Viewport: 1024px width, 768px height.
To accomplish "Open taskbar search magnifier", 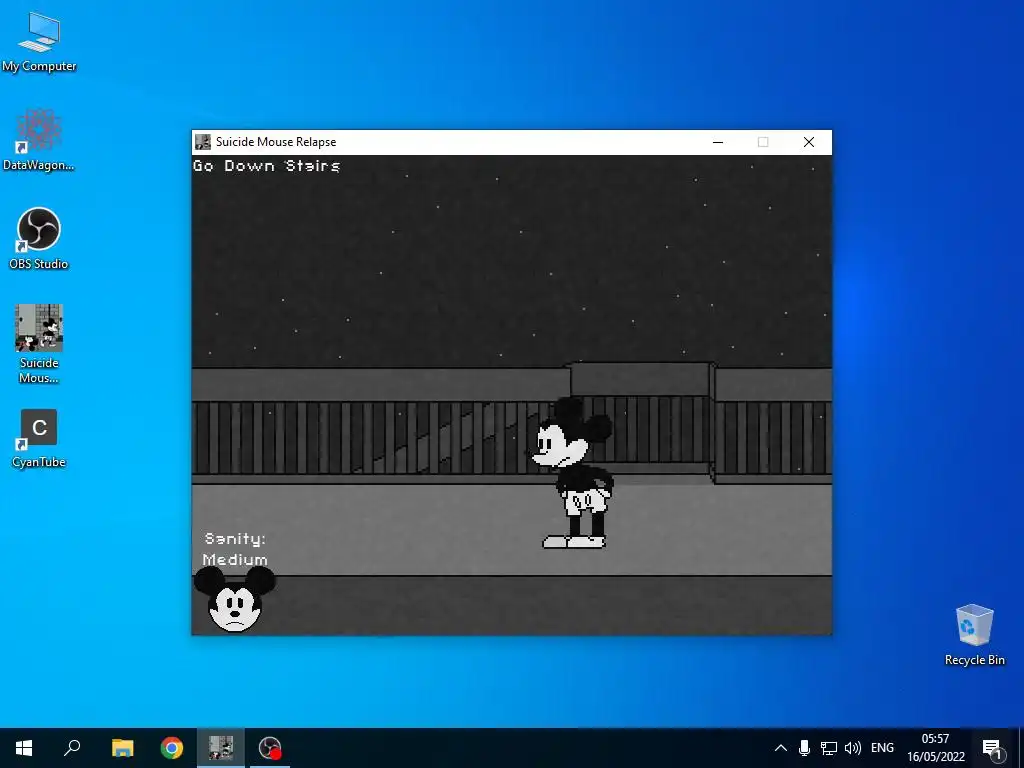I will (72, 748).
